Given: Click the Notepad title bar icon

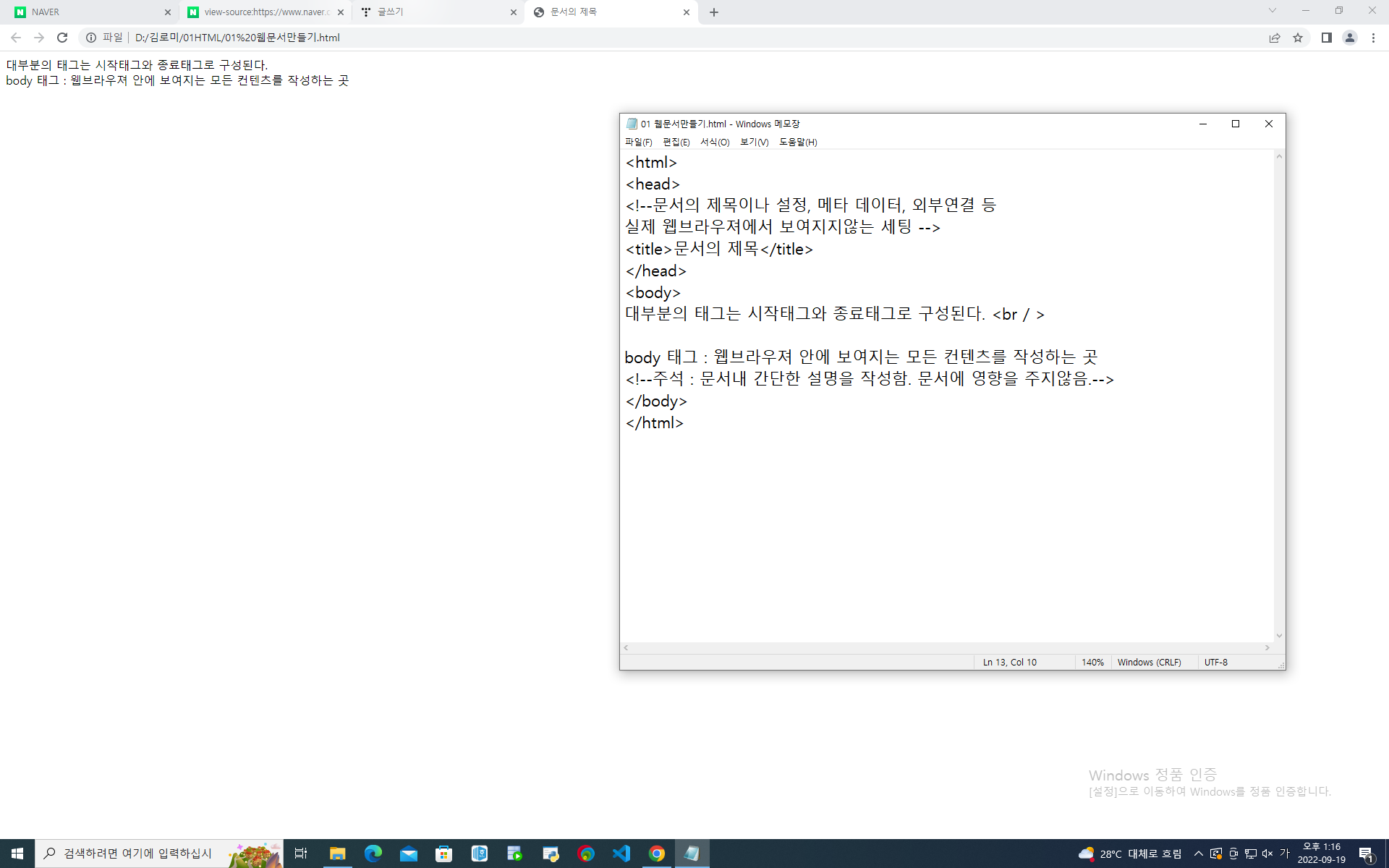Looking at the screenshot, I should coord(632,124).
